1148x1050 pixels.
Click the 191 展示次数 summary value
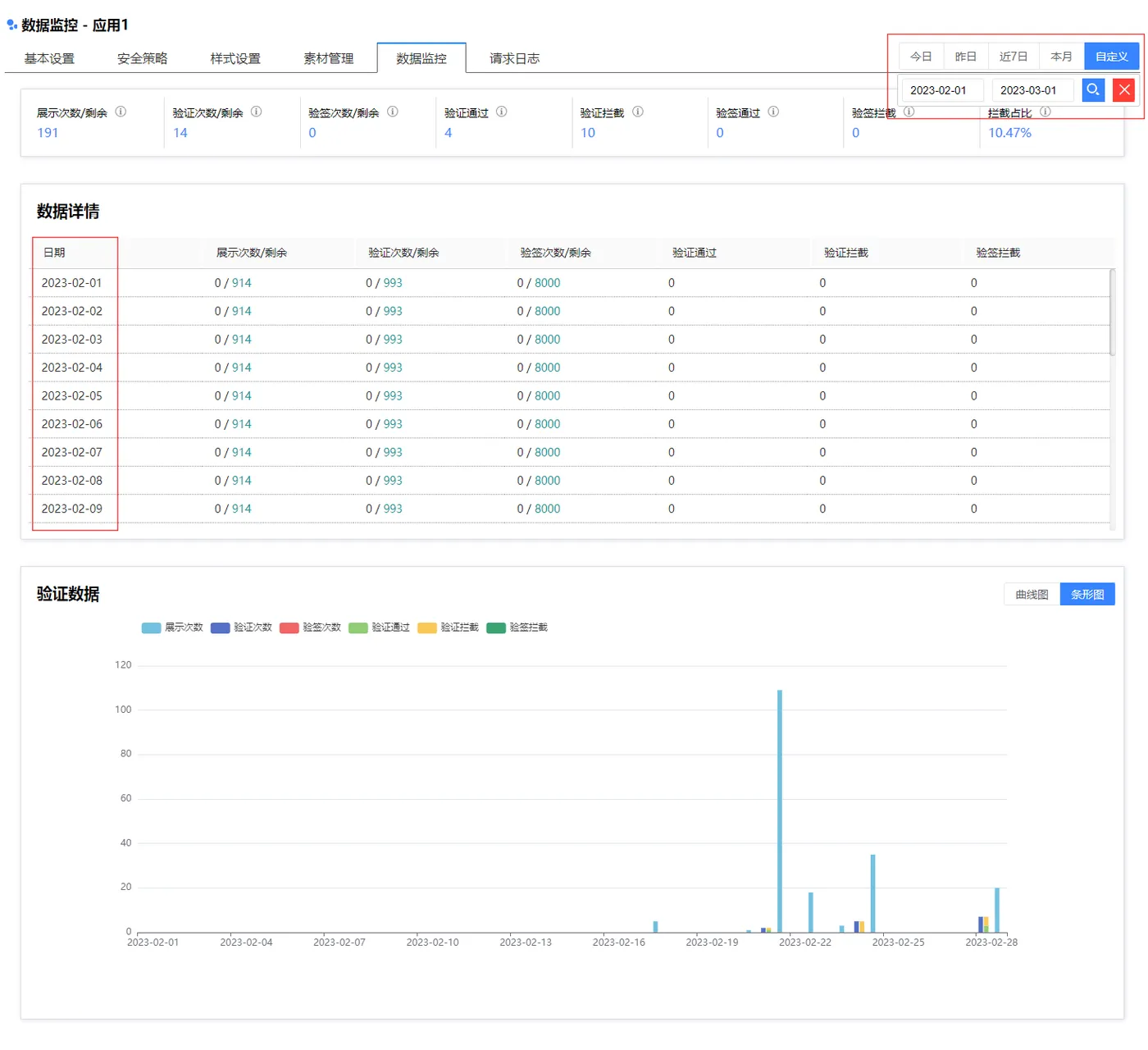coord(48,133)
